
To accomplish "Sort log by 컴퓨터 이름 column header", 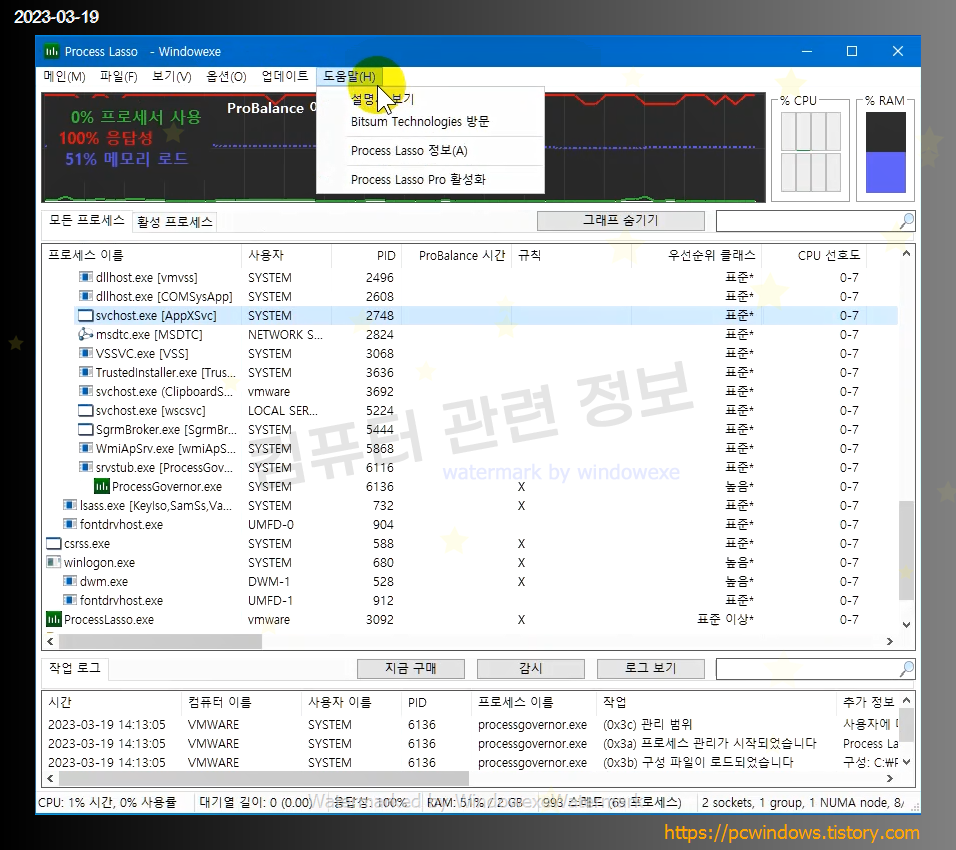I will point(241,702).
